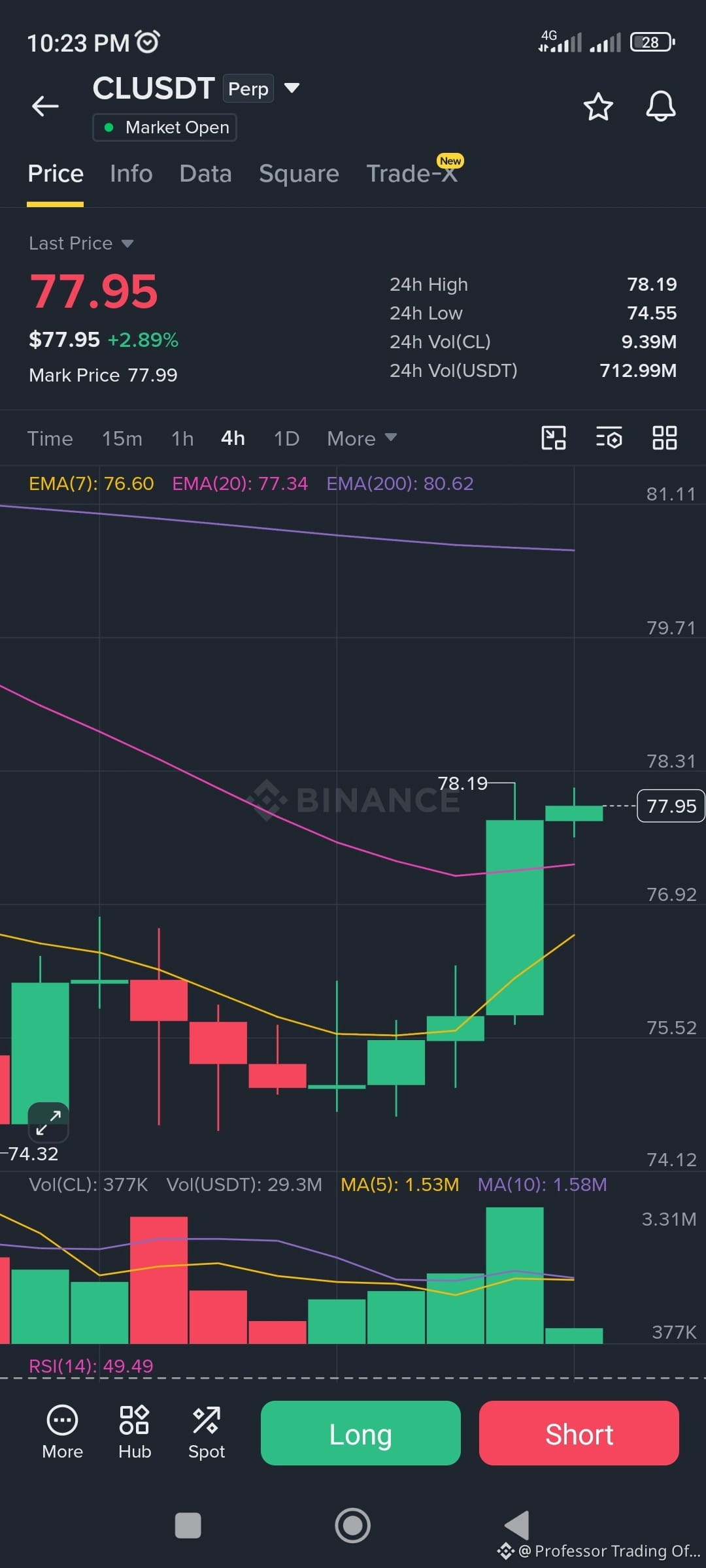
Task: Tap the Mark Price 77.99 text
Action: pos(103,375)
